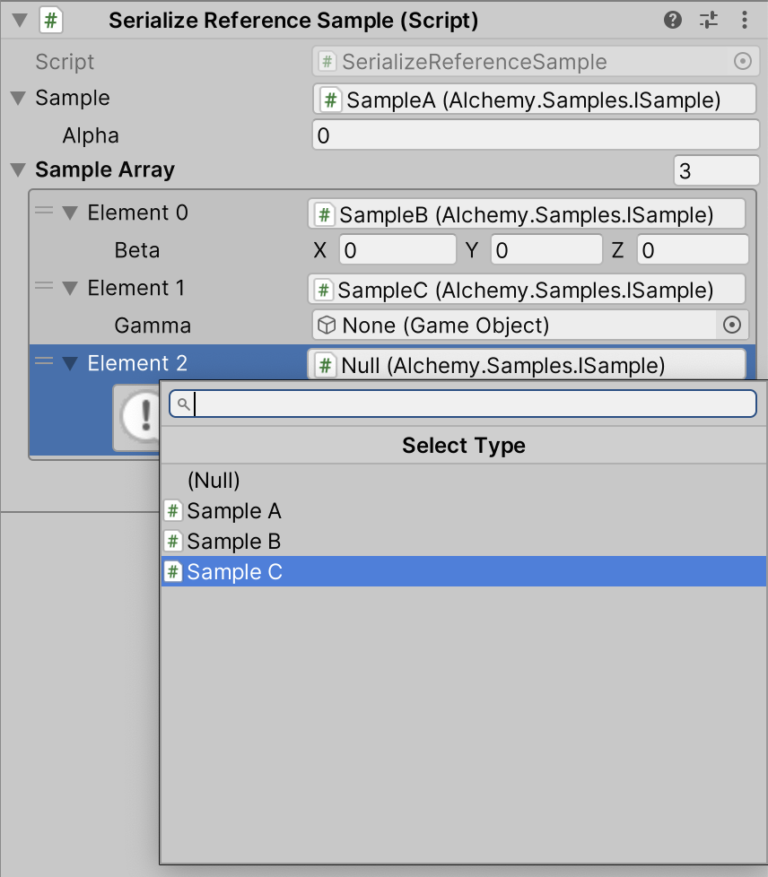Screen dimensions: 768x877
Task: Click the Element 1 reorder handle
Action: click(x=44, y=286)
